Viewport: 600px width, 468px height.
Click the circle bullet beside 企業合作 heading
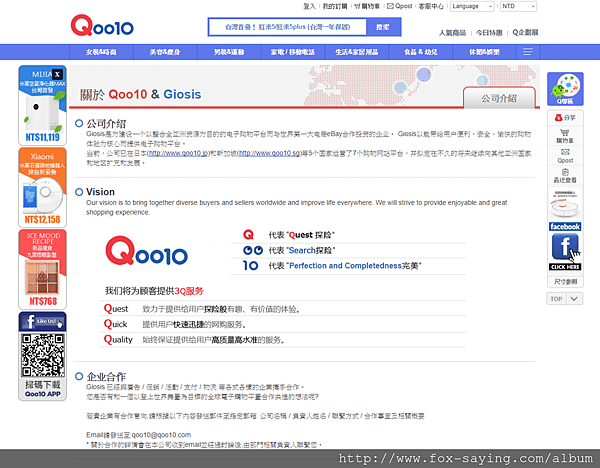[x=79, y=376]
